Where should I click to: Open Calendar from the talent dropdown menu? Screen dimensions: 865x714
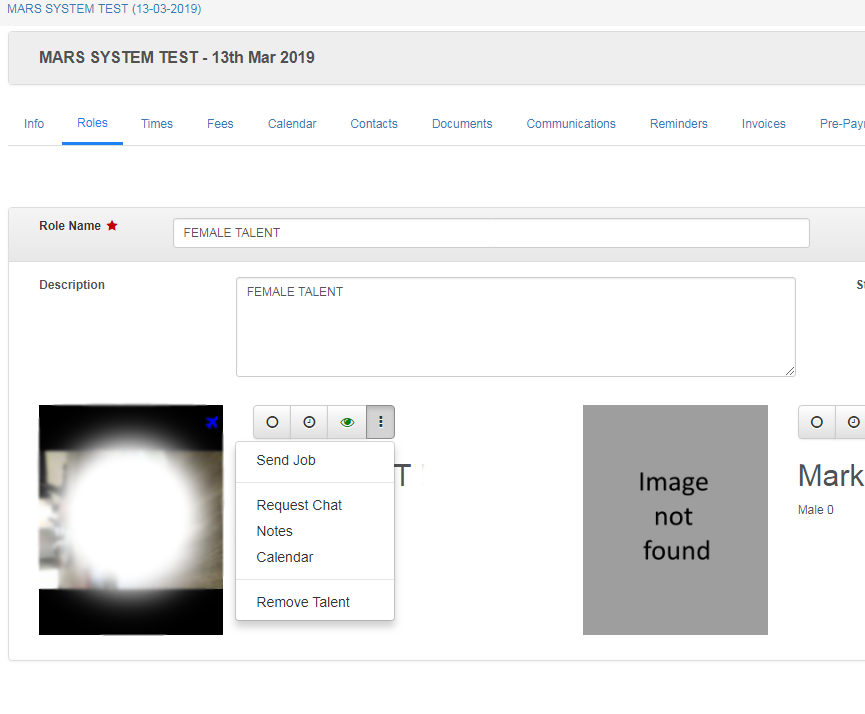(285, 557)
